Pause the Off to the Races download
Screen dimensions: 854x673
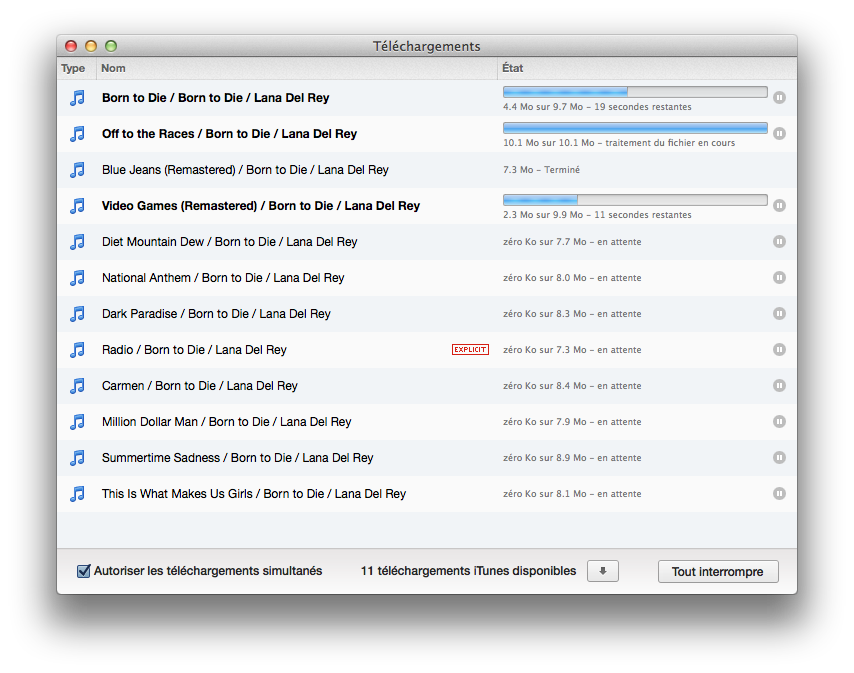coord(779,134)
